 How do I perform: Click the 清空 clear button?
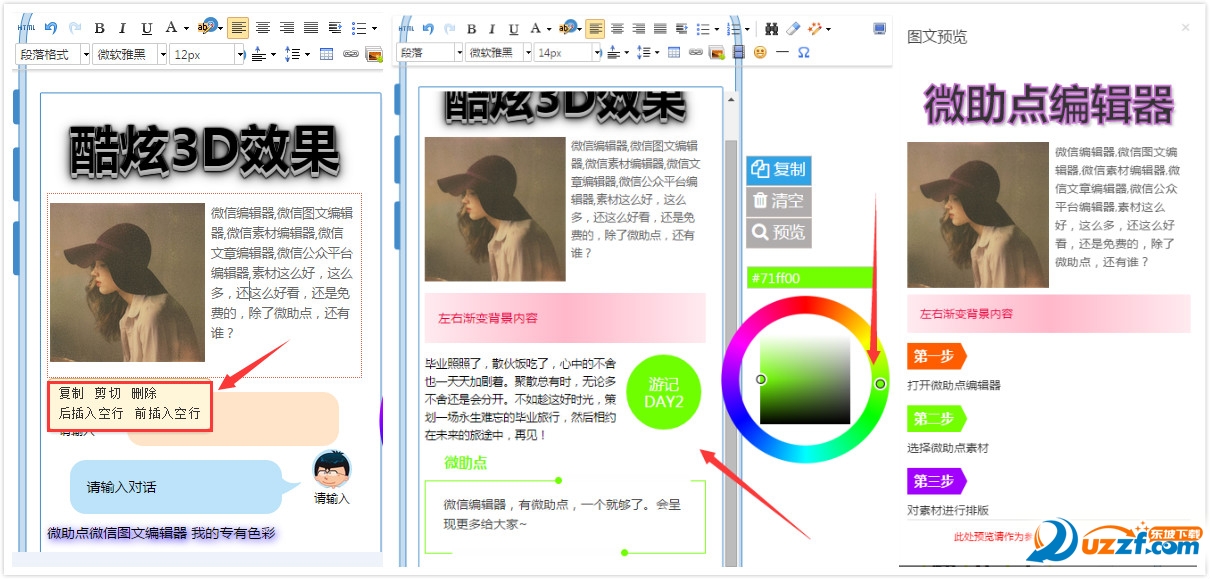pyautogui.click(x=779, y=201)
